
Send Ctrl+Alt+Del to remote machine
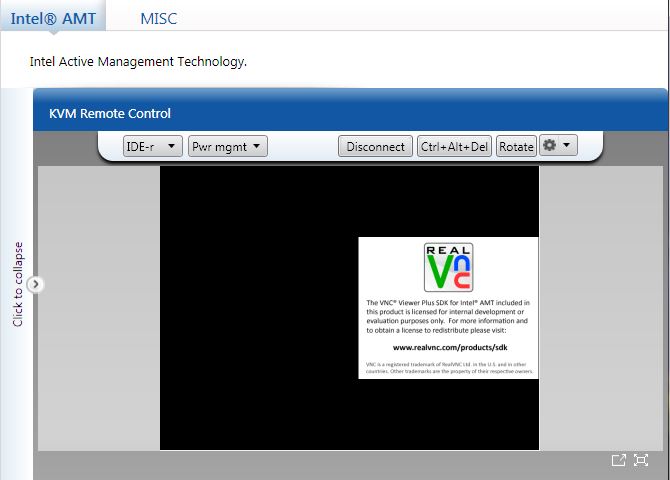pyautogui.click(x=454, y=146)
